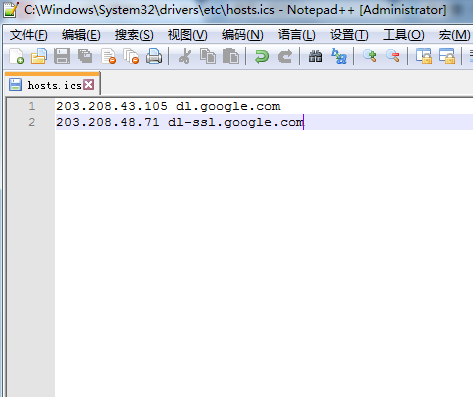
Task: Open the 宏(M) menu
Action: click(x=454, y=35)
